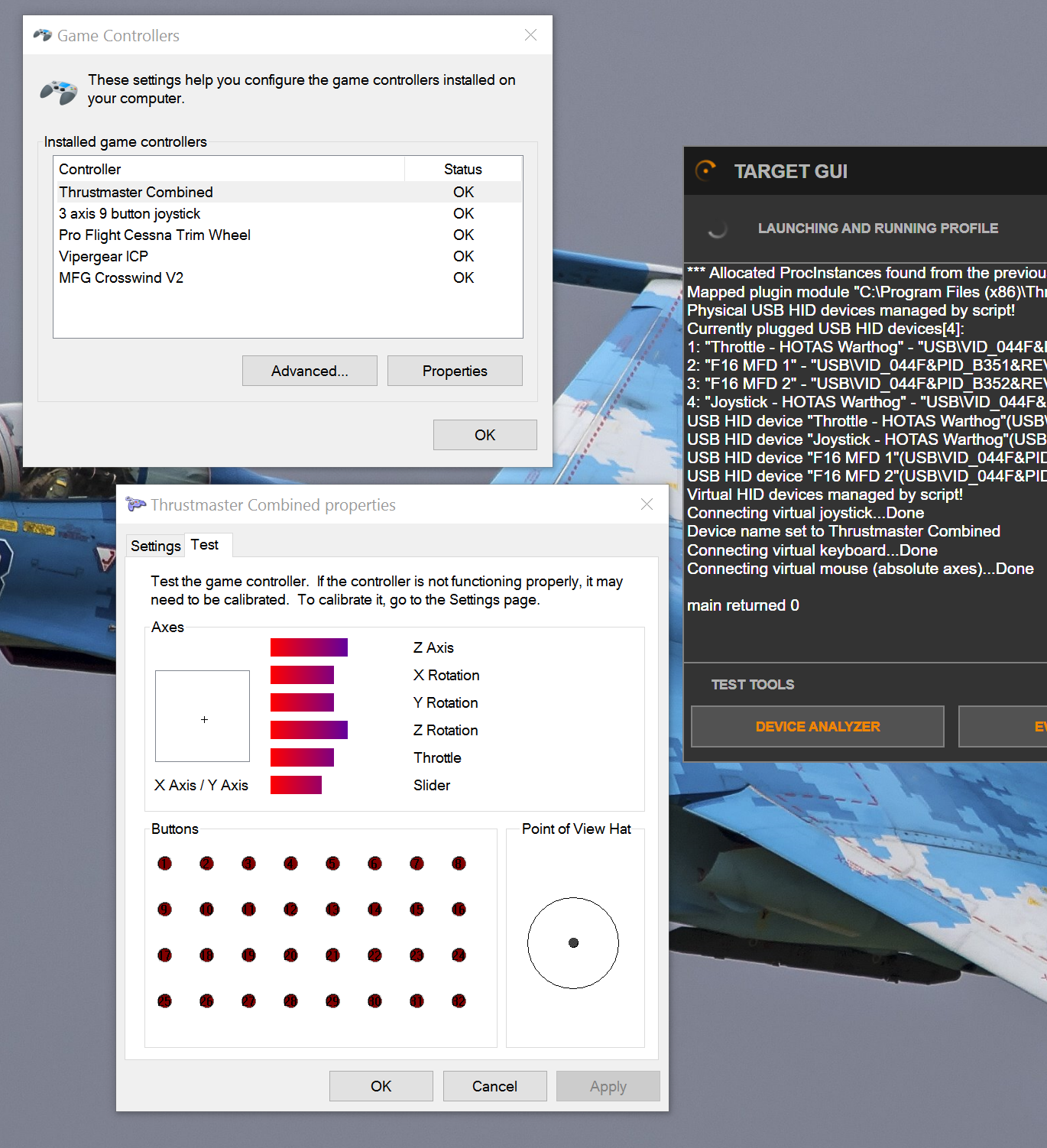Click 'Device name set to Thrustmaster Combined' line
The height and width of the screenshot is (1148, 1047).
844,531
